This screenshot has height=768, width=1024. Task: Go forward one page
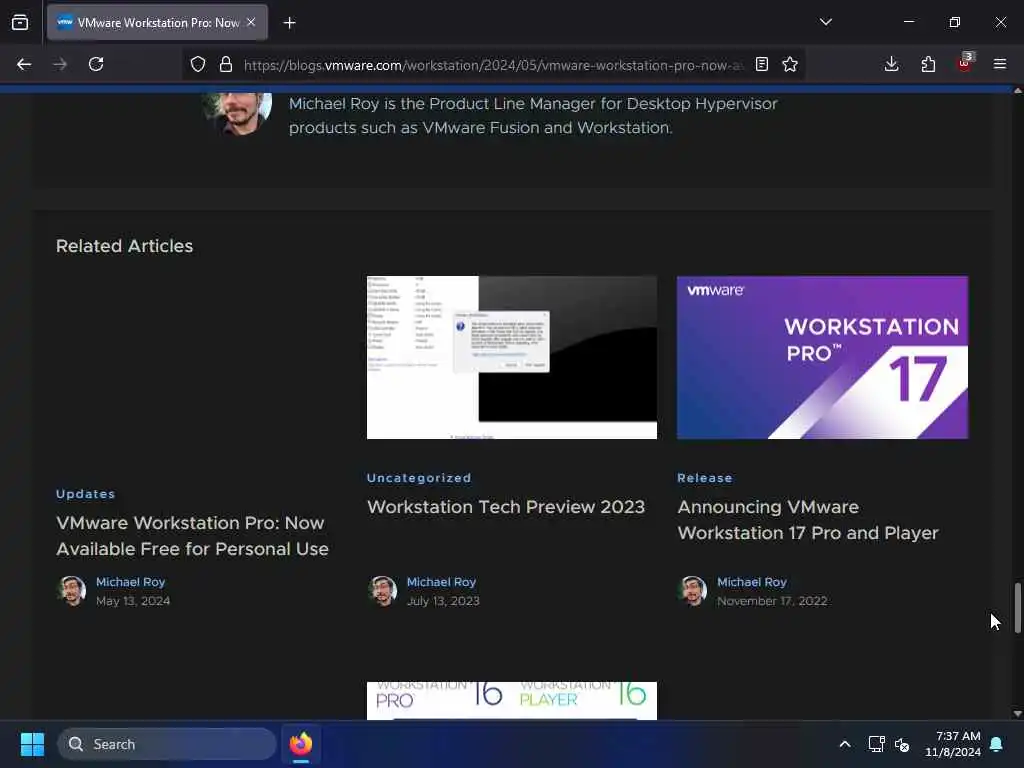click(x=60, y=64)
